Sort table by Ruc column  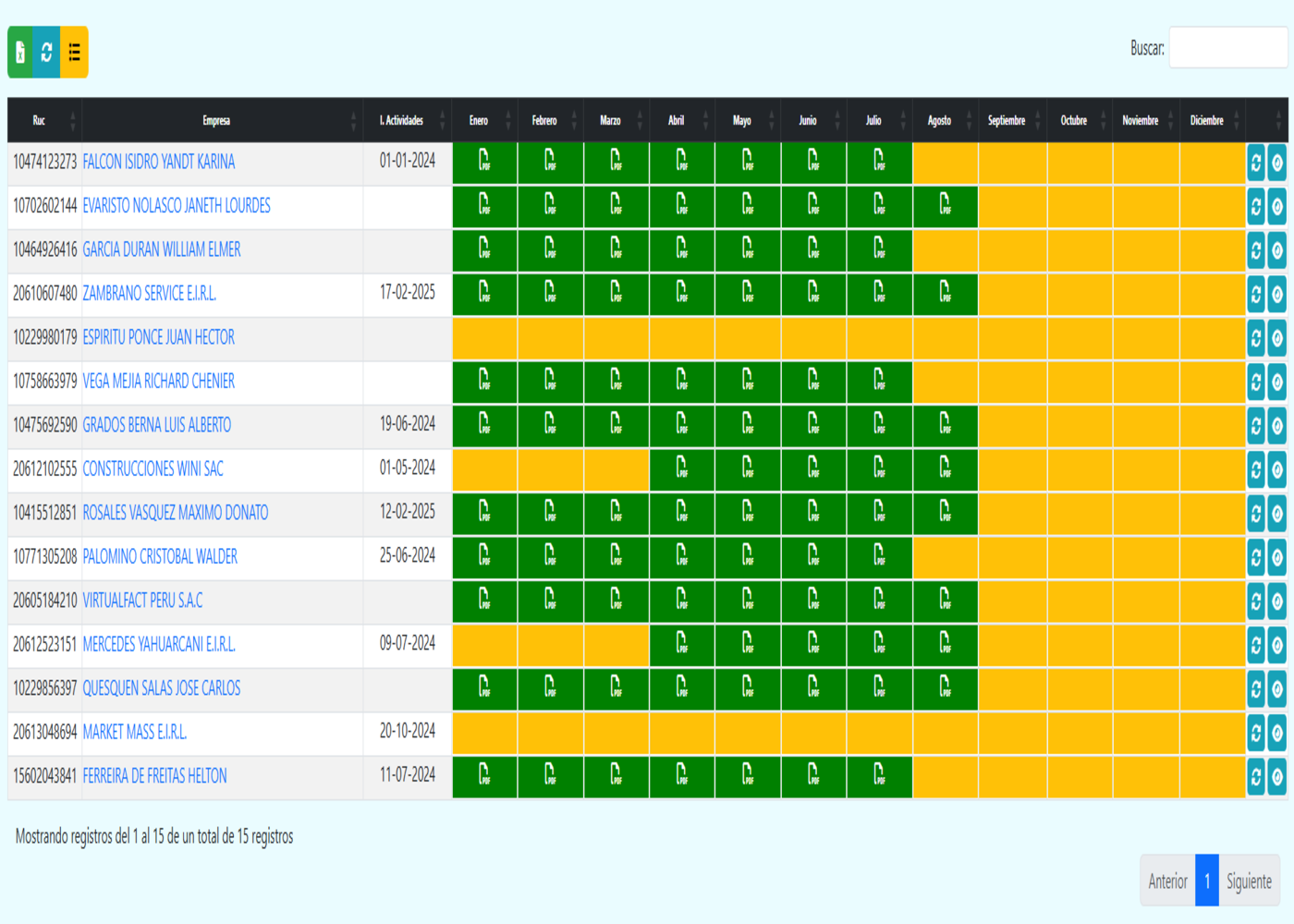coord(39,120)
